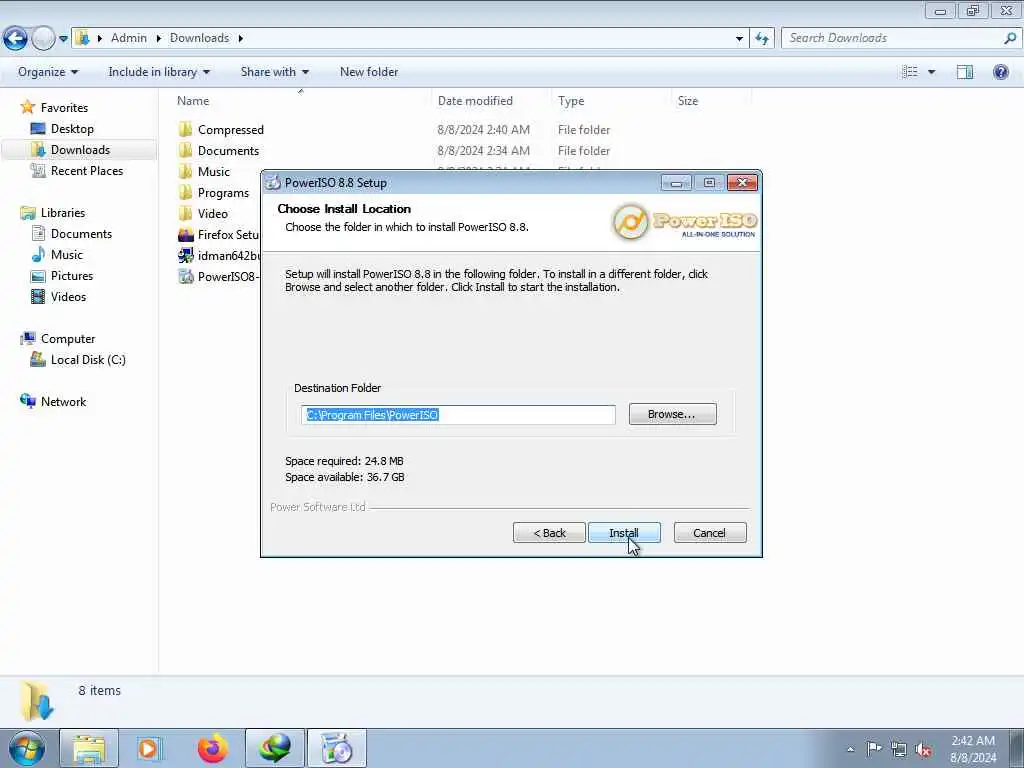Viewport: 1024px width, 768px height.
Task: Toggle the preview pane icon
Action: coord(965,72)
